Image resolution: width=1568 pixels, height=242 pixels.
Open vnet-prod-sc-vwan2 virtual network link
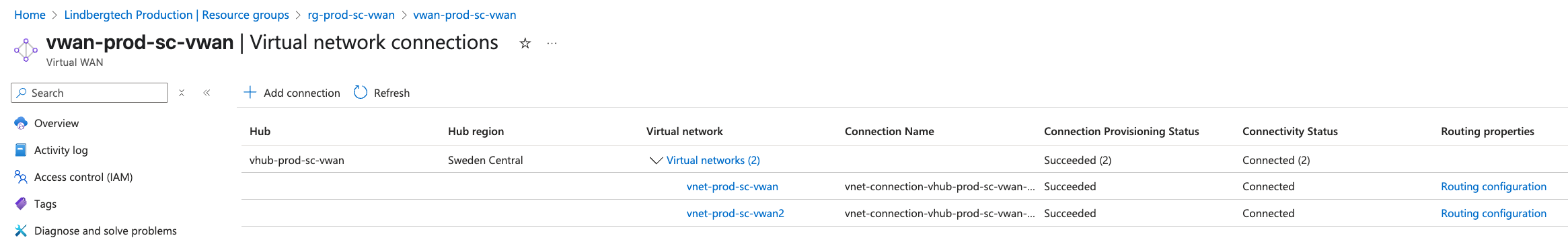click(x=735, y=213)
